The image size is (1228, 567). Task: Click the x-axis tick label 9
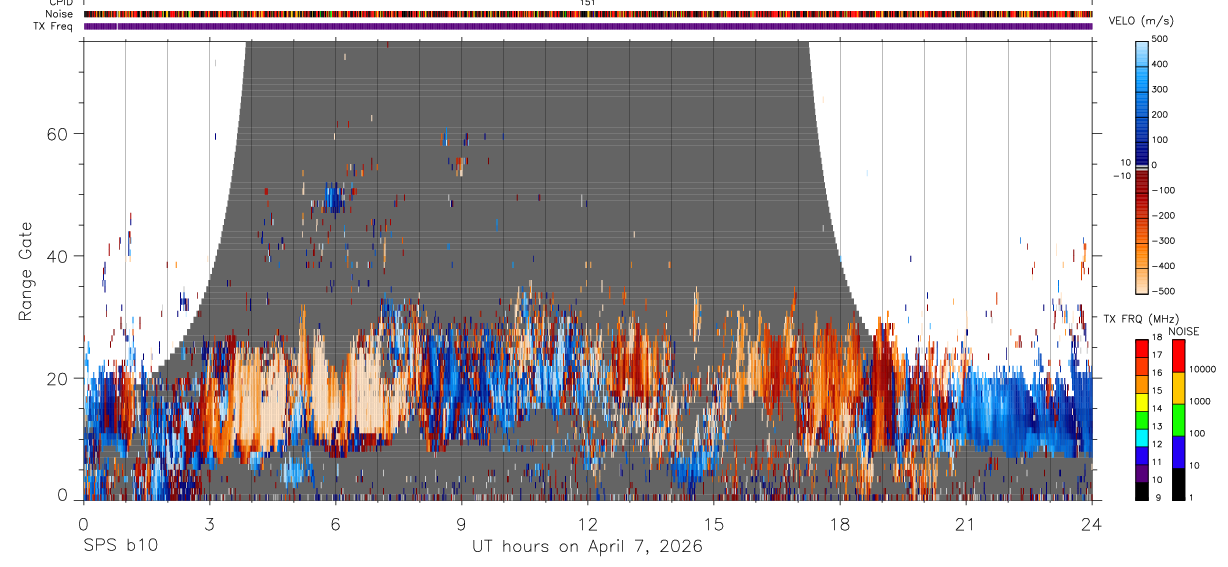tap(461, 523)
